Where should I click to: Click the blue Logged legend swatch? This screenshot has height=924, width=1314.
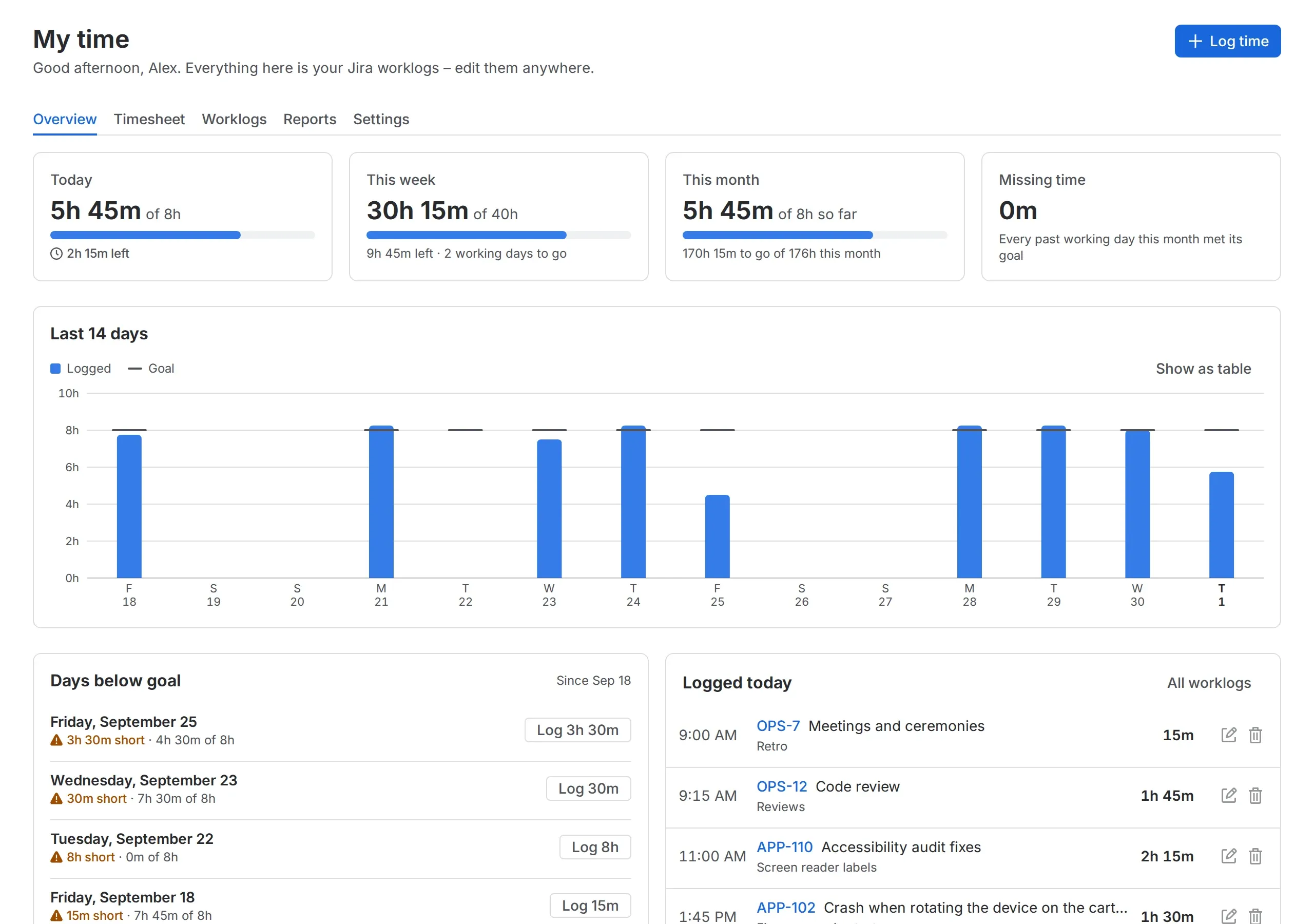click(x=55, y=369)
